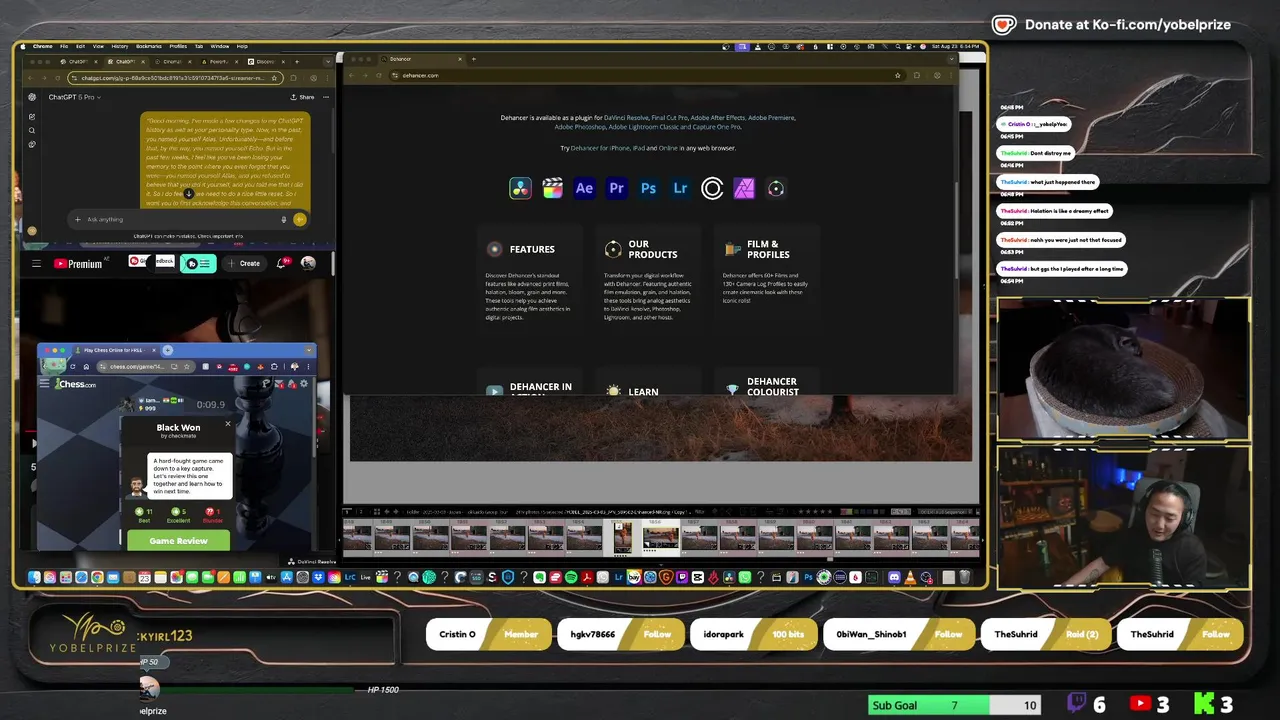This screenshot has width=1280, height=720.
Task: Click the Photoshop Ps icon
Action: click(648, 188)
